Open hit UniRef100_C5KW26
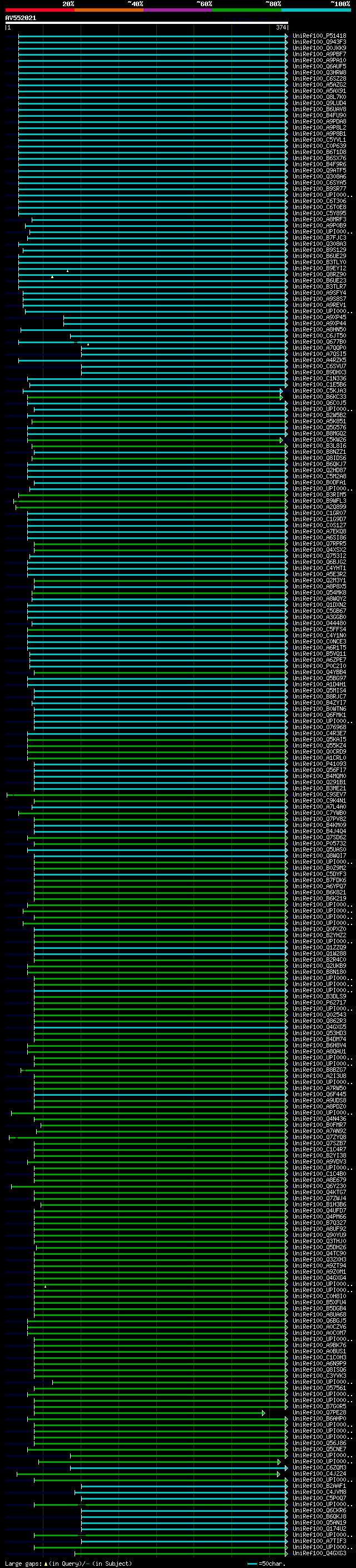Viewport: 356px width, 1568px height. pos(319,440)
